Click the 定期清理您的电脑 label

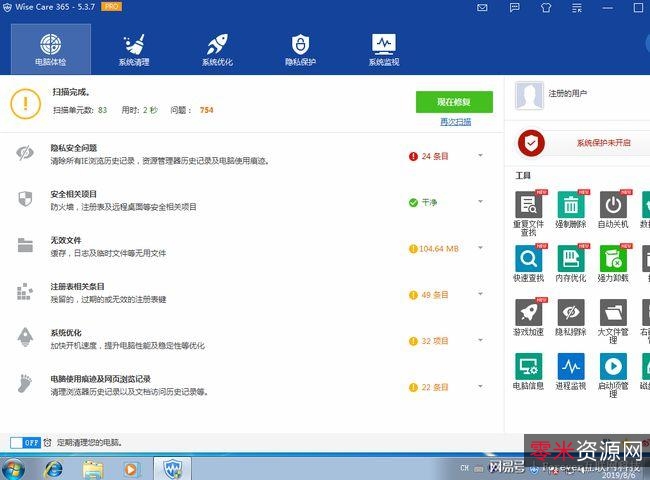tap(90, 443)
